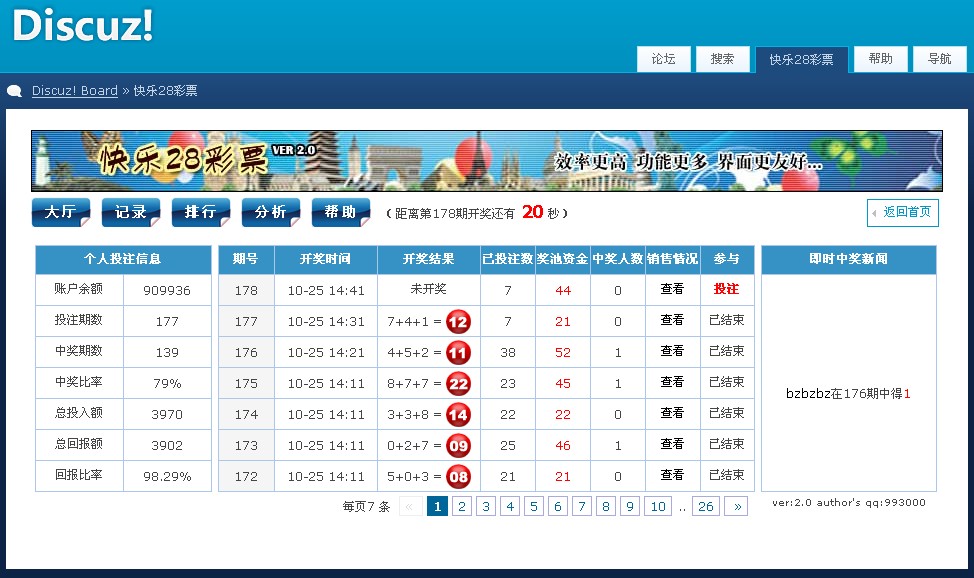Click the red result ball 22
This screenshot has height=578, width=974.
point(458,384)
